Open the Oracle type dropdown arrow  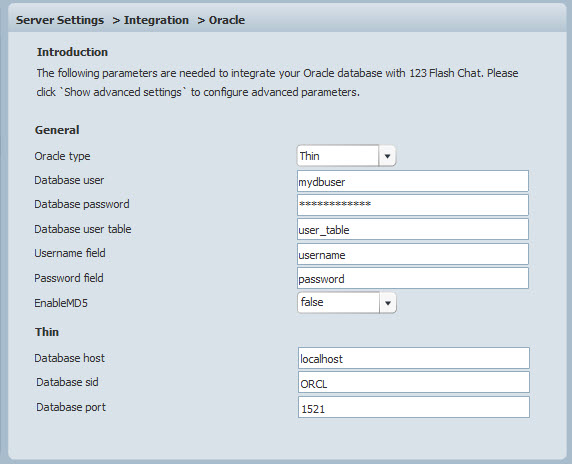tap(387, 156)
